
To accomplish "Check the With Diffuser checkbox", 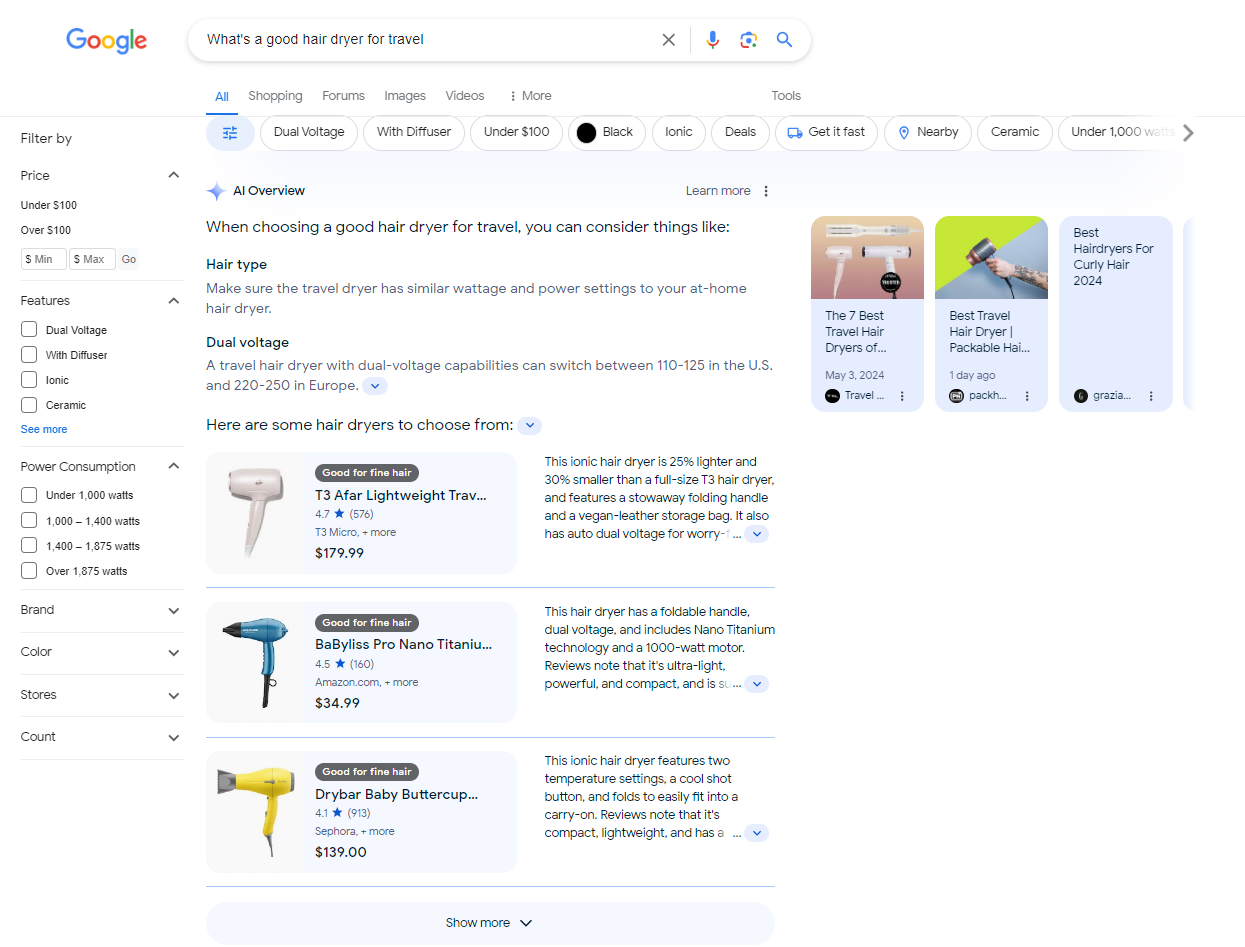I will point(29,354).
